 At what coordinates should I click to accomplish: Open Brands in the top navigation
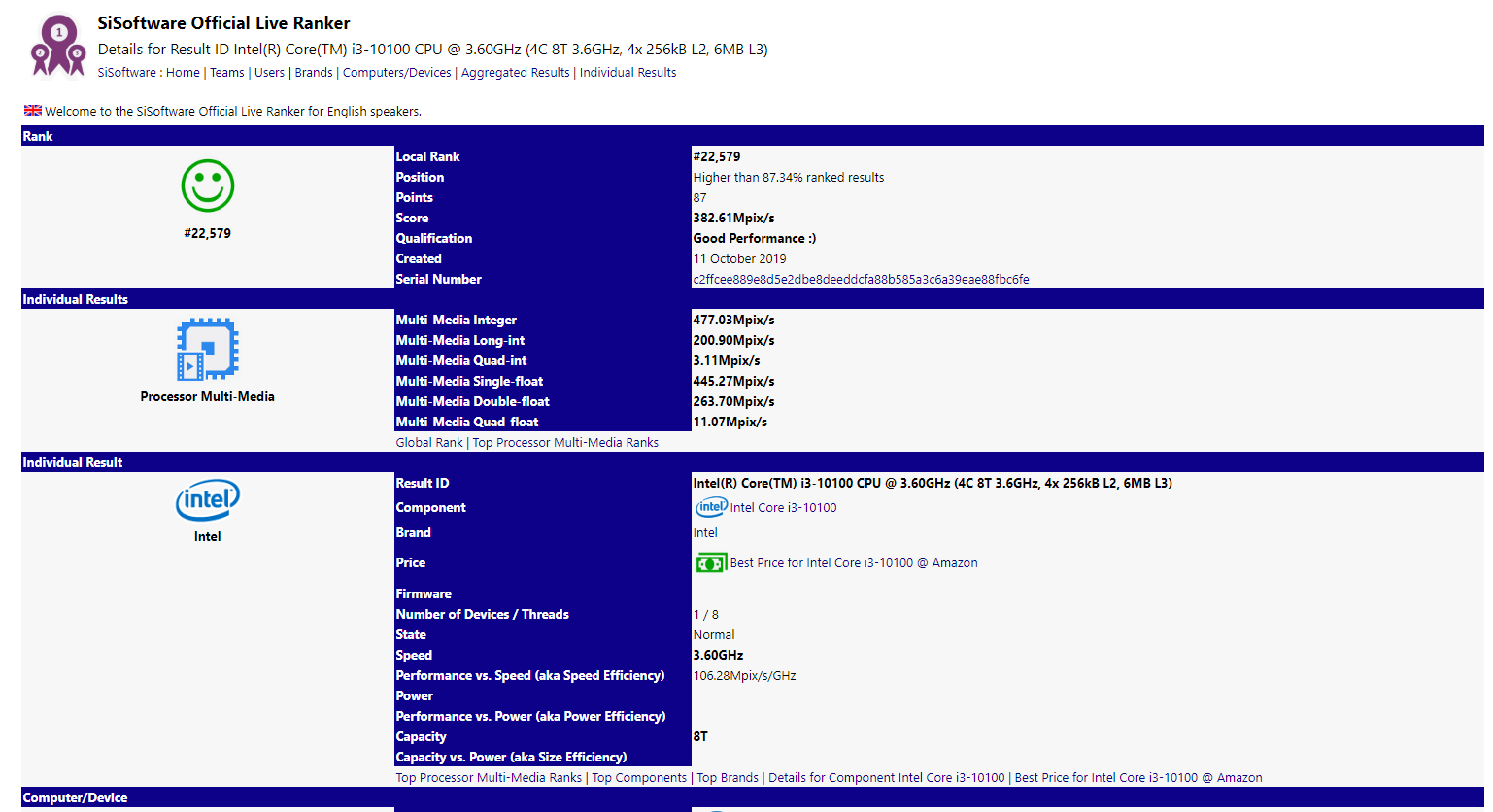tap(314, 73)
